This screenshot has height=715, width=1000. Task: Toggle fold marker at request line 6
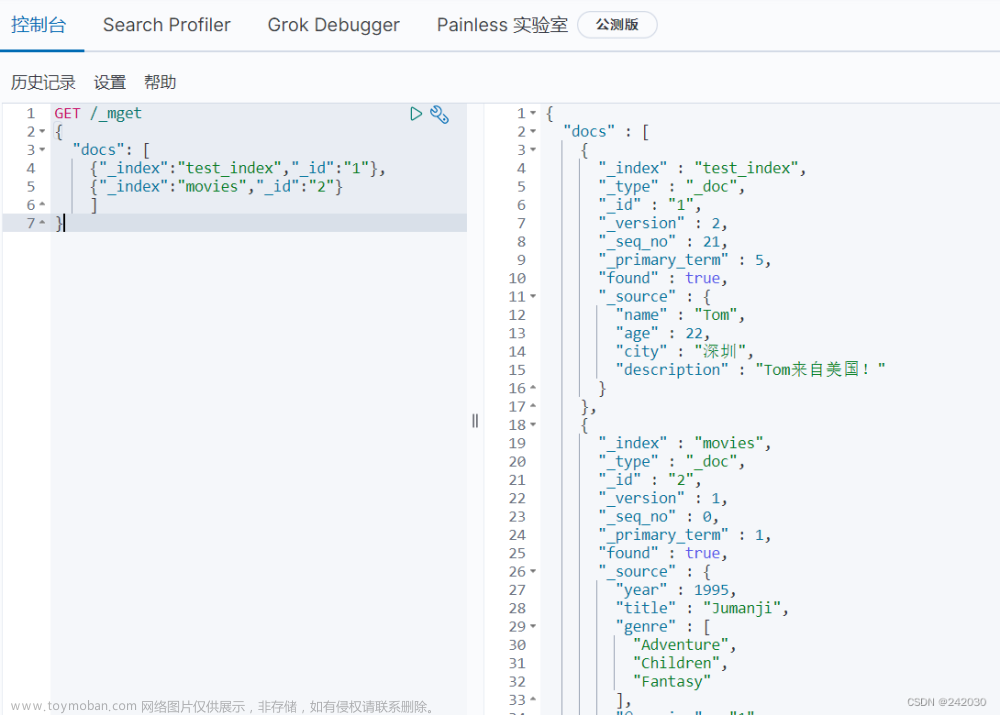pyautogui.click(x=42, y=205)
